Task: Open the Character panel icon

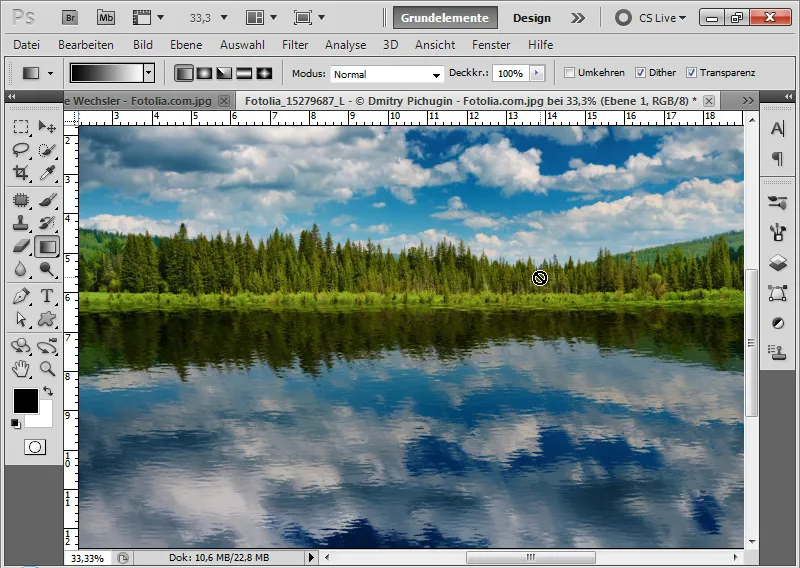Action: pyautogui.click(x=777, y=129)
